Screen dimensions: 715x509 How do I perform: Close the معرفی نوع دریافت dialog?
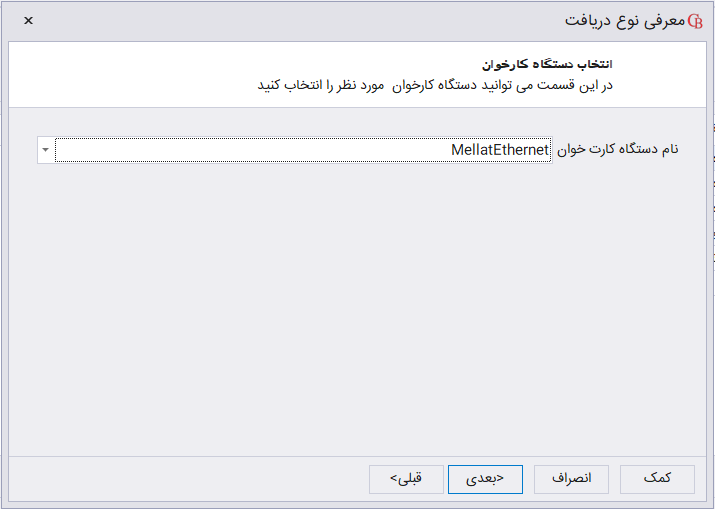pyautogui.click(x=28, y=20)
